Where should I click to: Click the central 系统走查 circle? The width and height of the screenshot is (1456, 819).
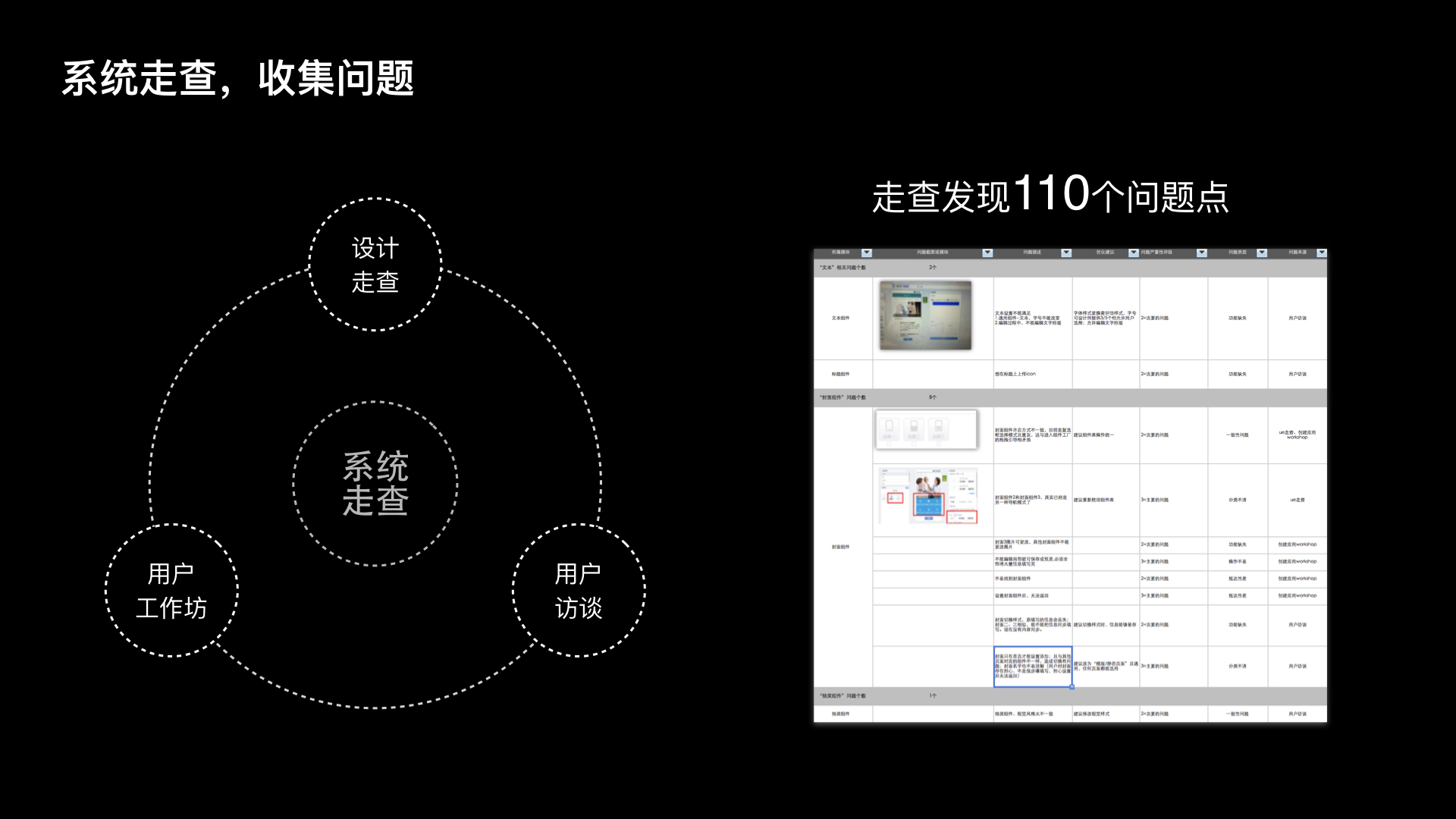pos(375,483)
